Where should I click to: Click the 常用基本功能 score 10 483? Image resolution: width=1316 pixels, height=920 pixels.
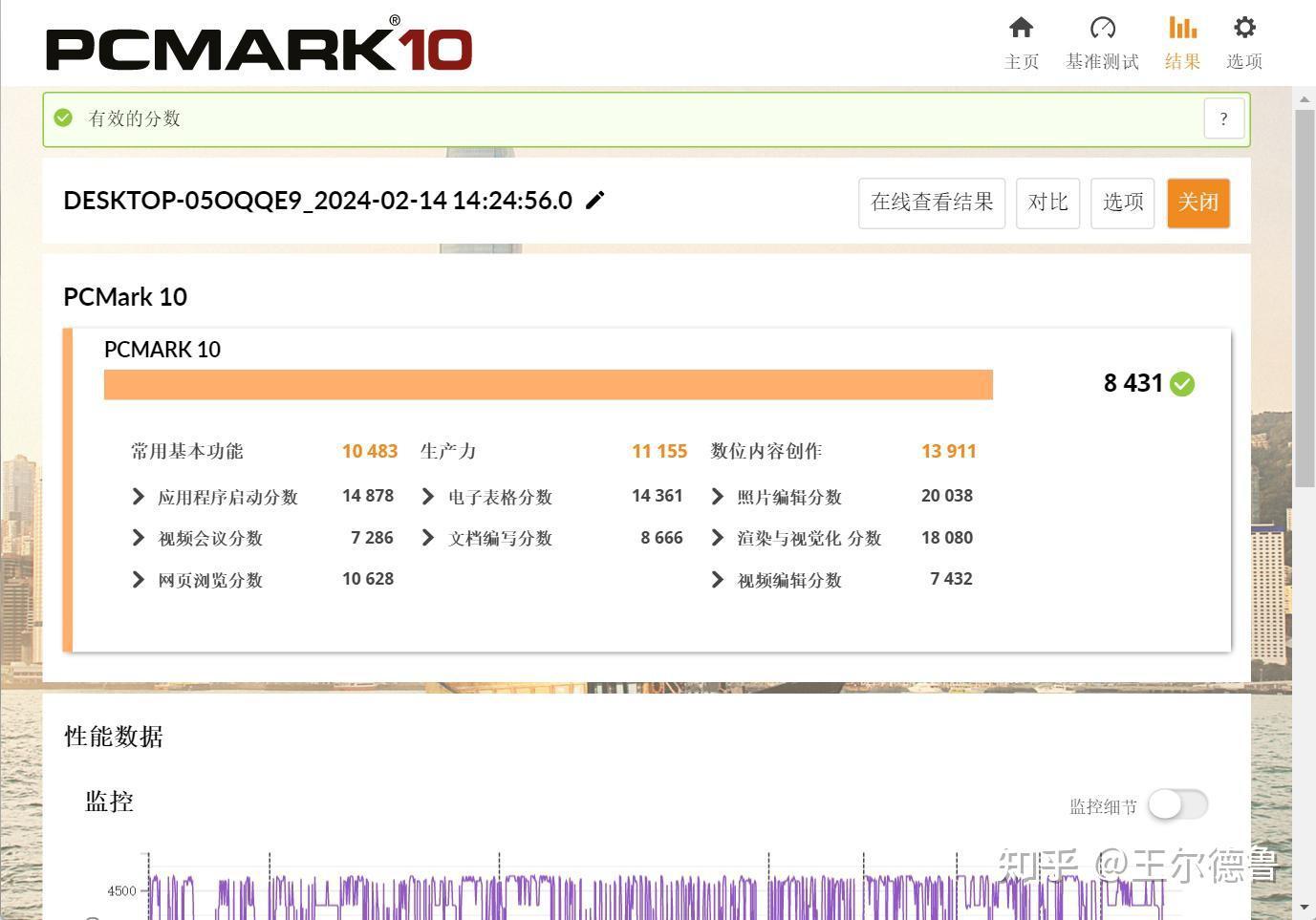coord(370,451)
